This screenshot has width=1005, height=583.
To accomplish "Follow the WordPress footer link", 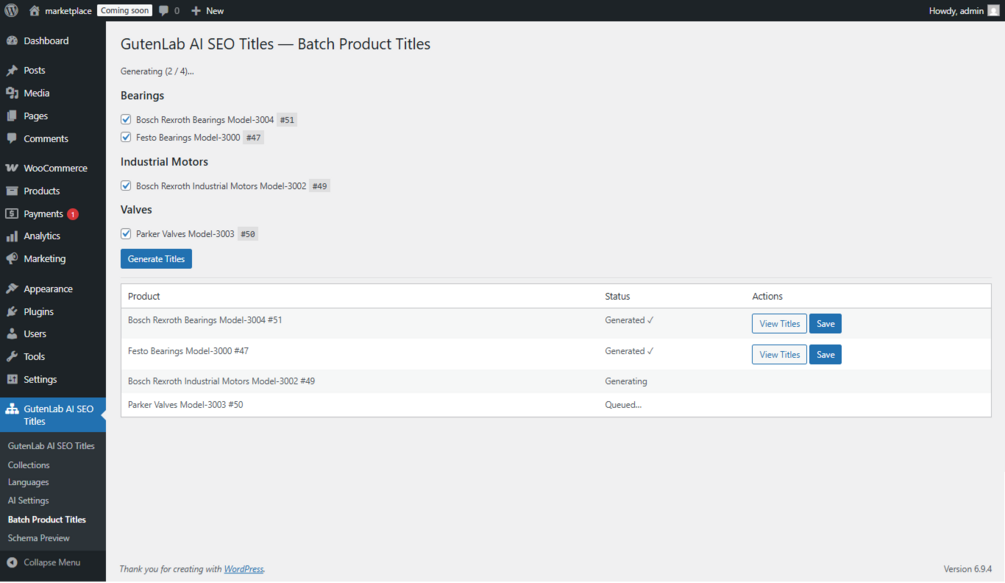I will tap(244, 569).
